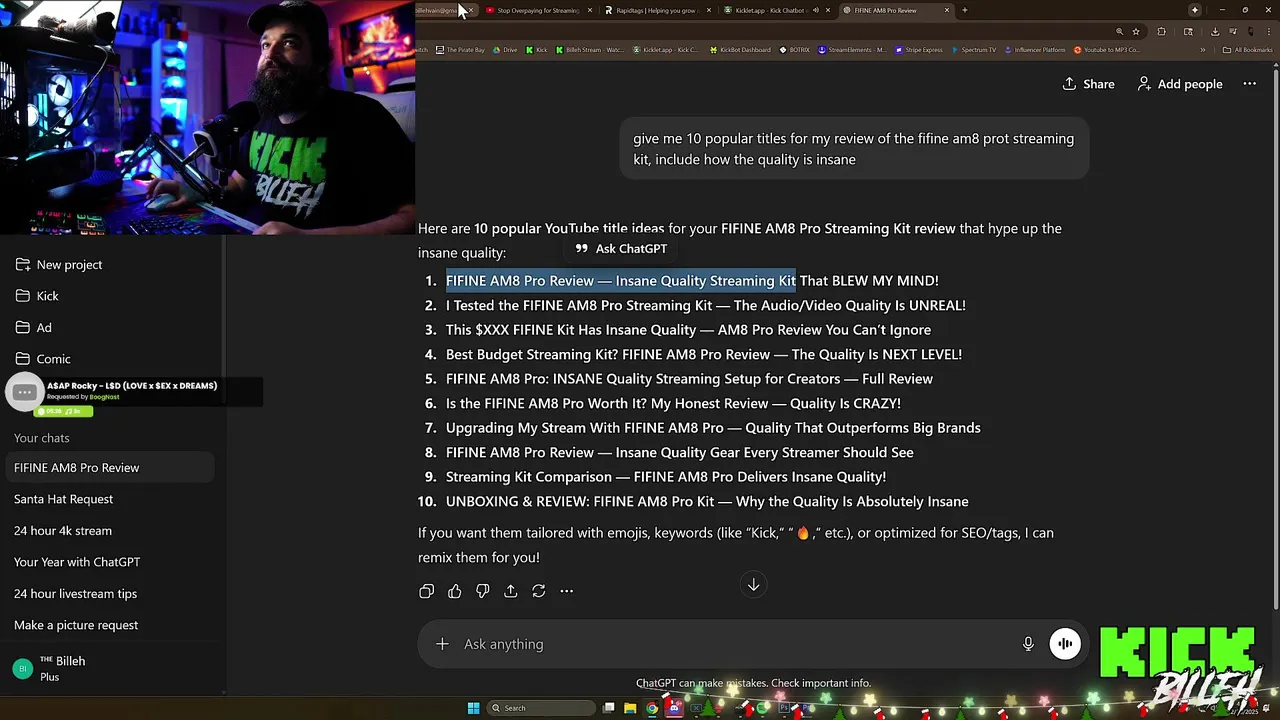Open Santa Hat Request chat
This screenshot has height=720, width=1280.
(x=110, y=499)
